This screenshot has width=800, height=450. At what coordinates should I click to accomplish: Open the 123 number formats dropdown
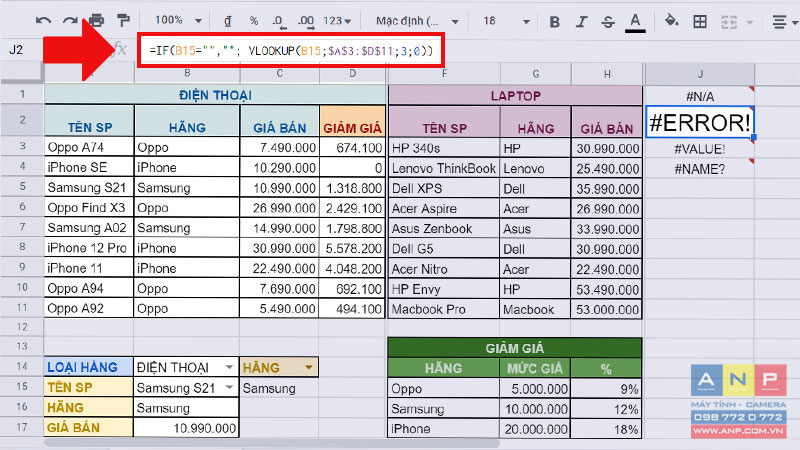tap(337, 21)
